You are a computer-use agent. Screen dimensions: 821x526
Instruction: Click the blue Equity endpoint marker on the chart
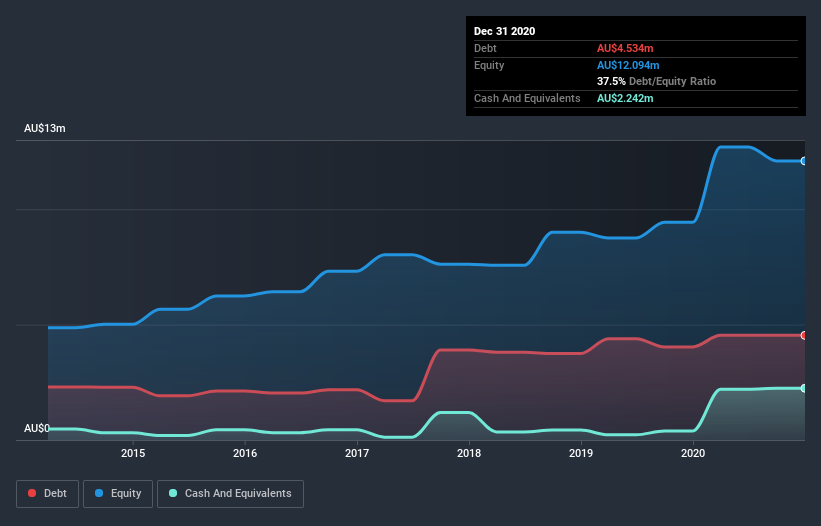tap(804, 161)
